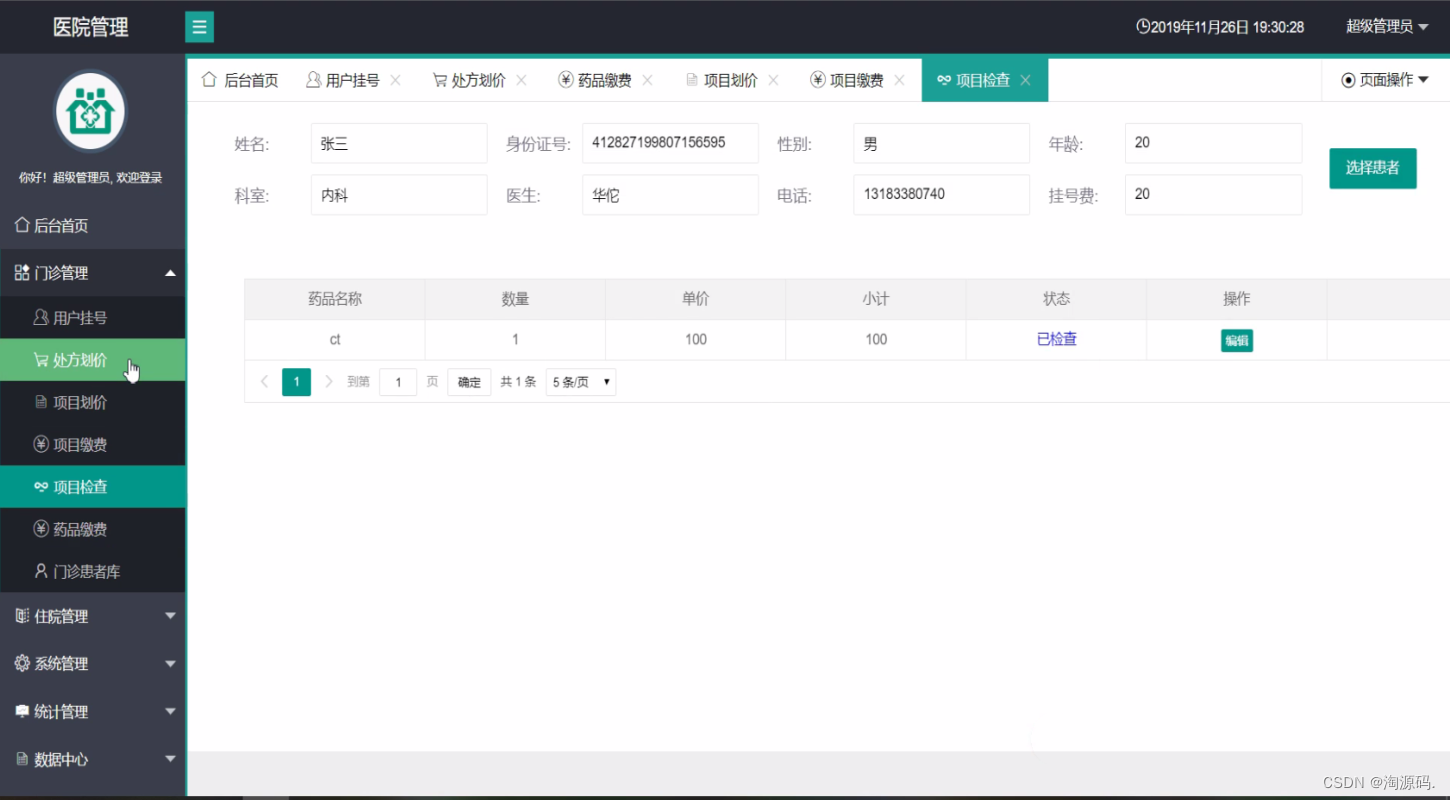Open 门诊患者库 in the sidebar

(92, 571)
